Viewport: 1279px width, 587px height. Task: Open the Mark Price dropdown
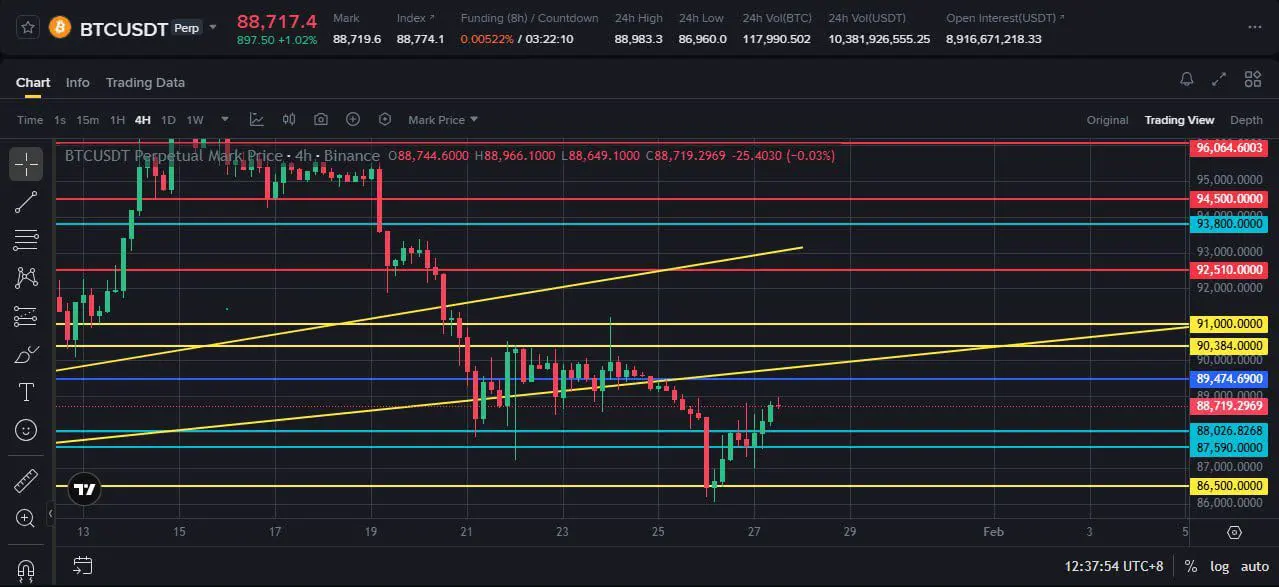443,120
